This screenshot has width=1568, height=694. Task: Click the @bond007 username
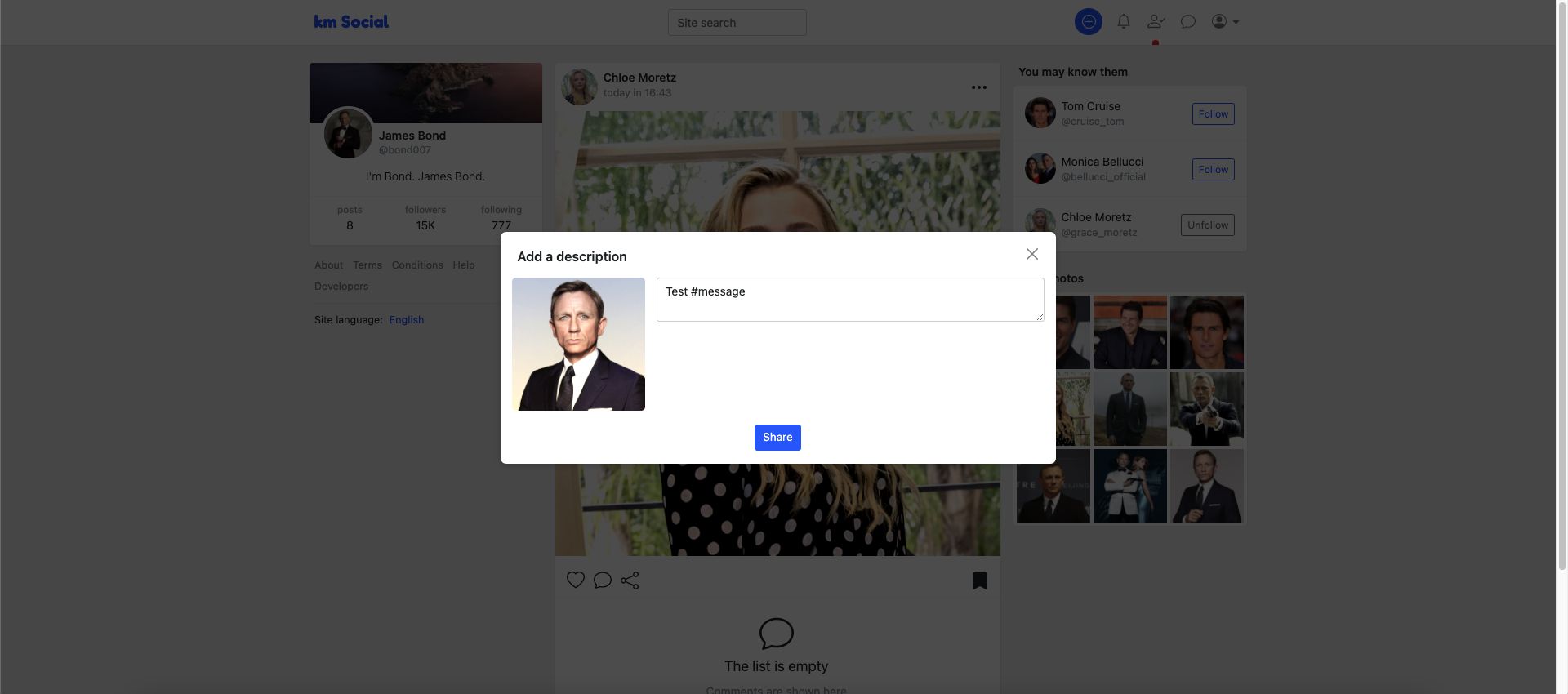[x=405, y=150]
